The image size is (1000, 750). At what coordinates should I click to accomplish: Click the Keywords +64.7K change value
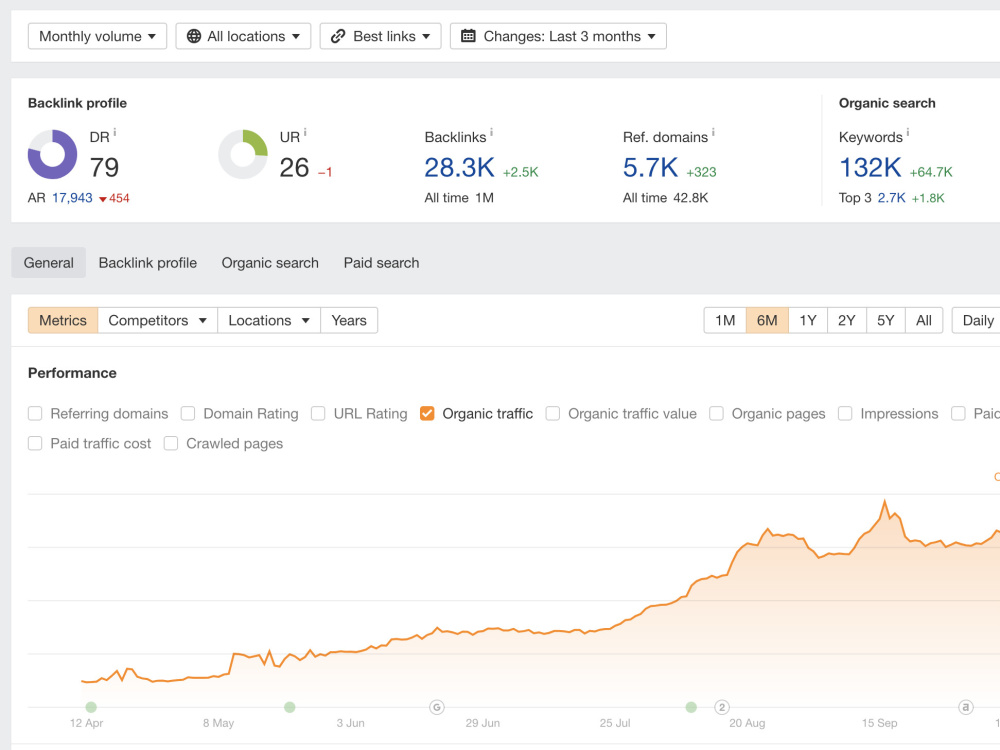931,172
